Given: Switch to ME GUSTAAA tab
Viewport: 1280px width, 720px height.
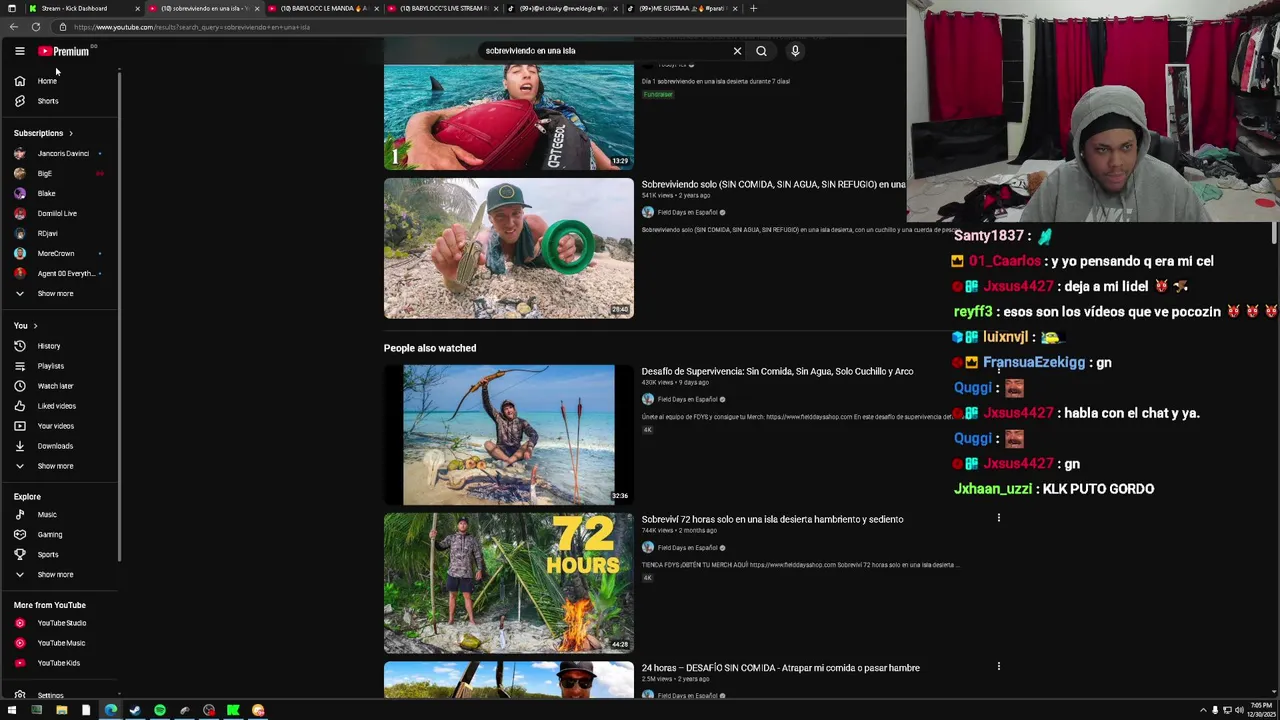Looking at the screenshot, I should click(682, 8).
